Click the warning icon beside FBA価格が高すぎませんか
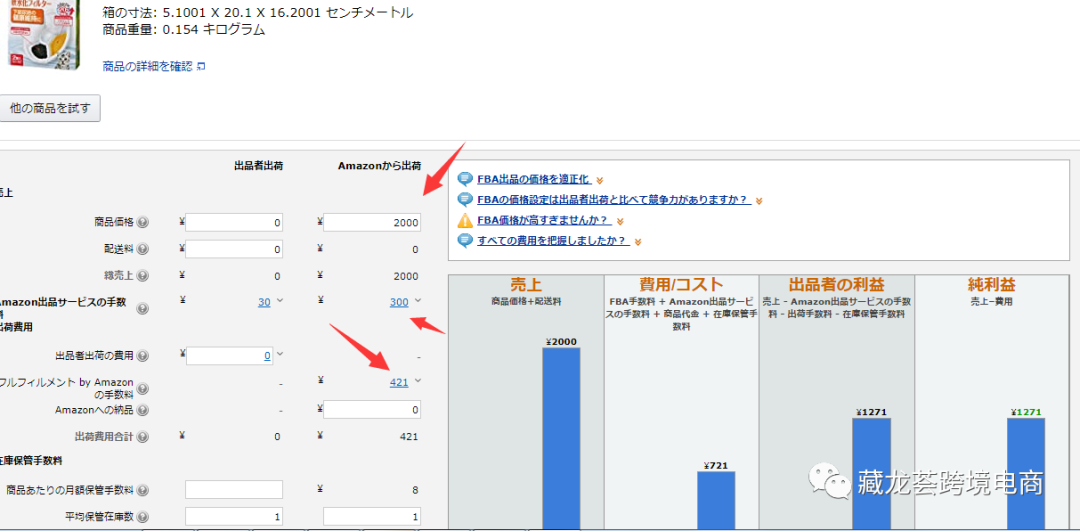 pyautogui.click(x=466, y=220)
